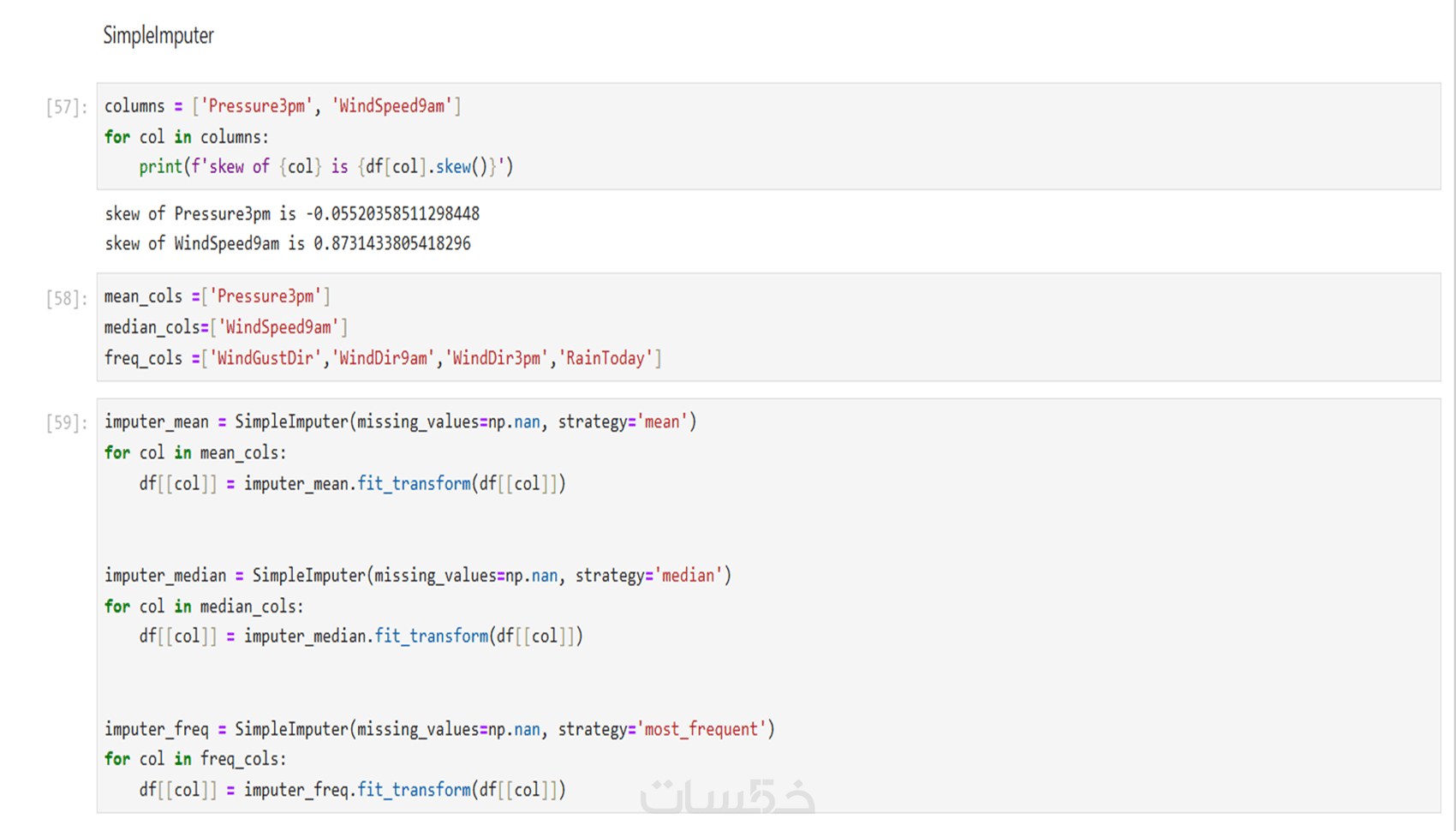
Task: Click the imputer_freq.fit_transform line
Action: pyautogui.click(x=352, y=790)
